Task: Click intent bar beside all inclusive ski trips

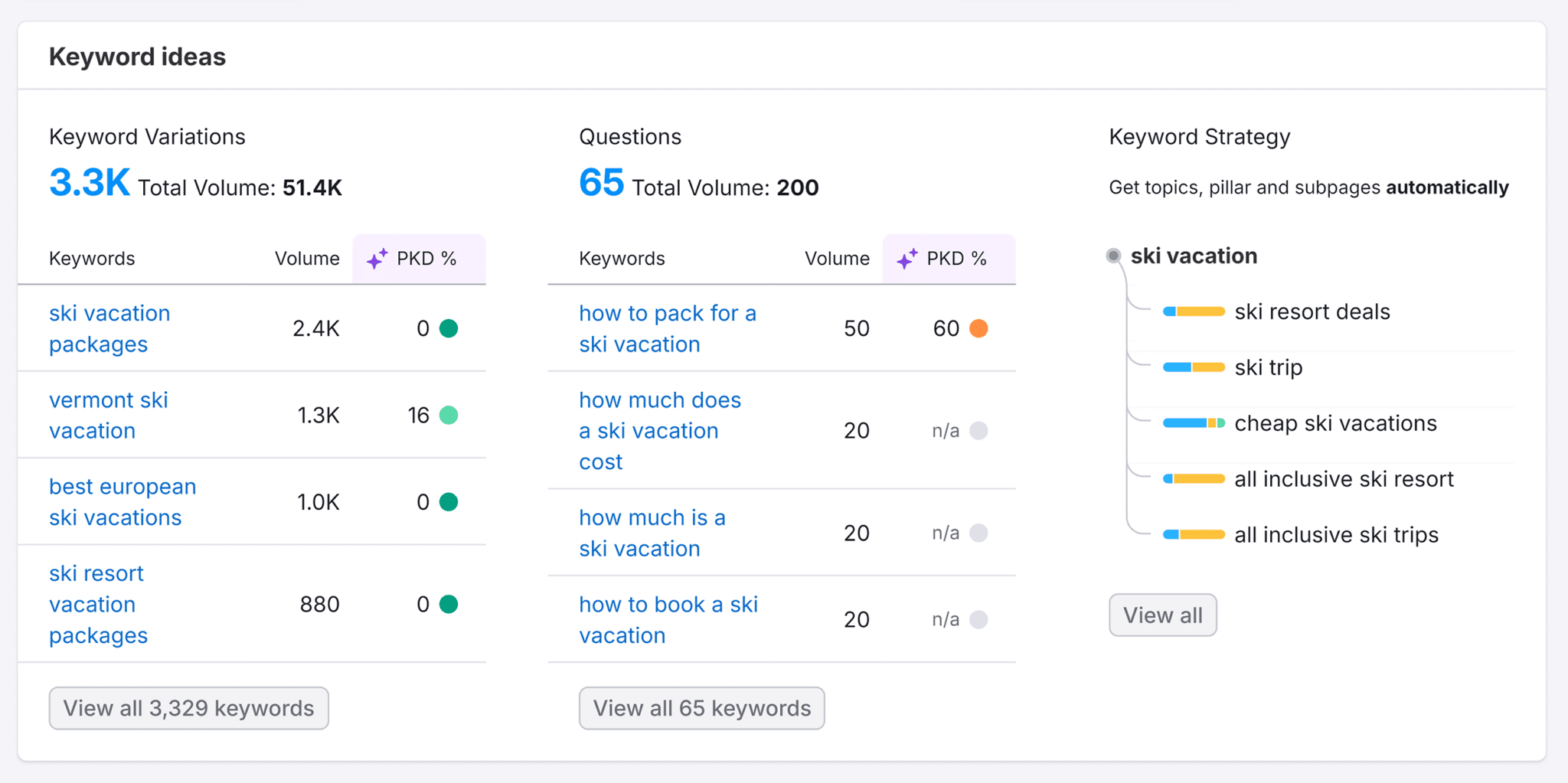Action: pyautogui.click(x=1194, y=535)
